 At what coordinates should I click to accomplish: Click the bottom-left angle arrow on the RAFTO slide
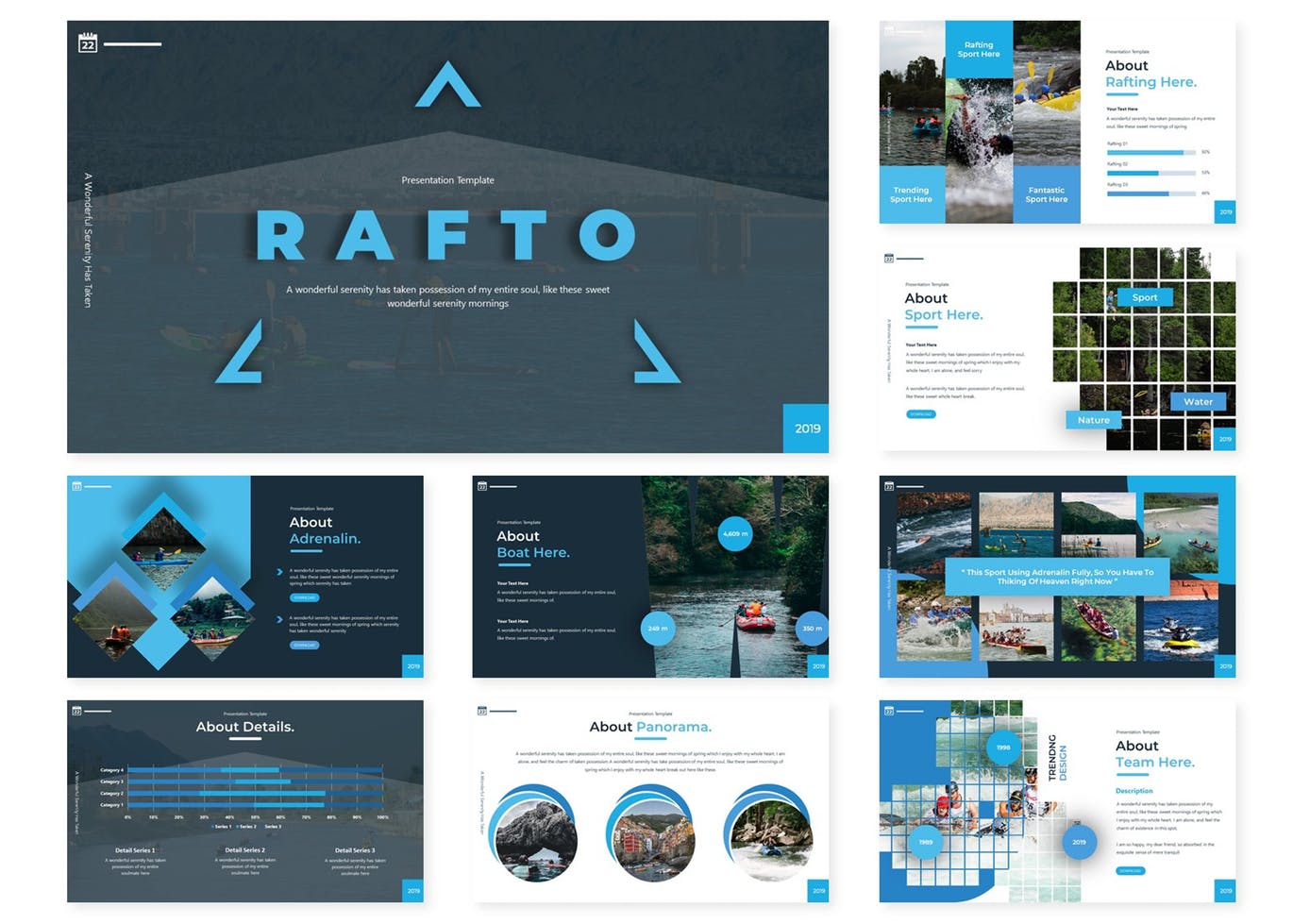tap(241, 353)
